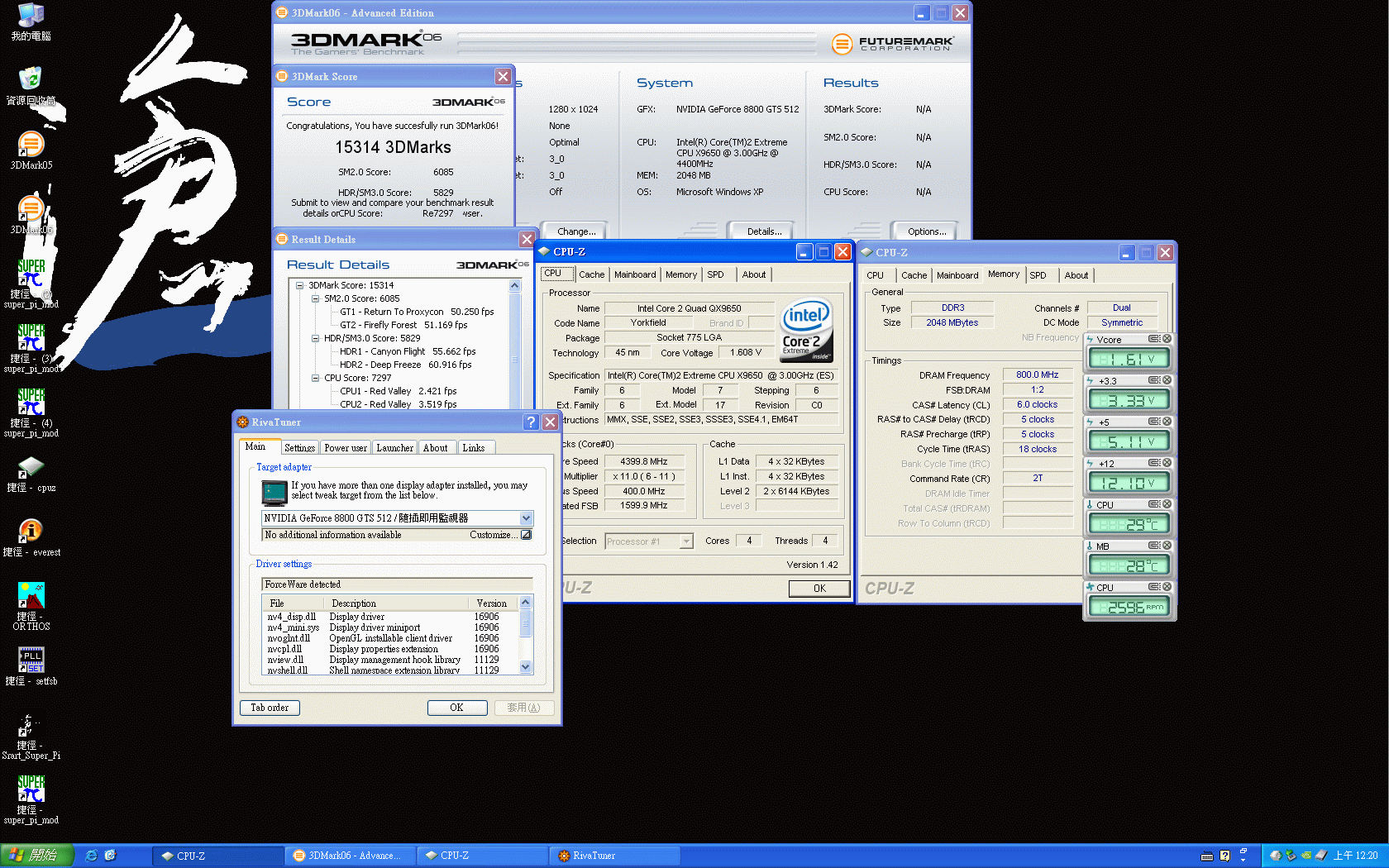Select HDR2 - Deep Freeze result row

[405, 365]
